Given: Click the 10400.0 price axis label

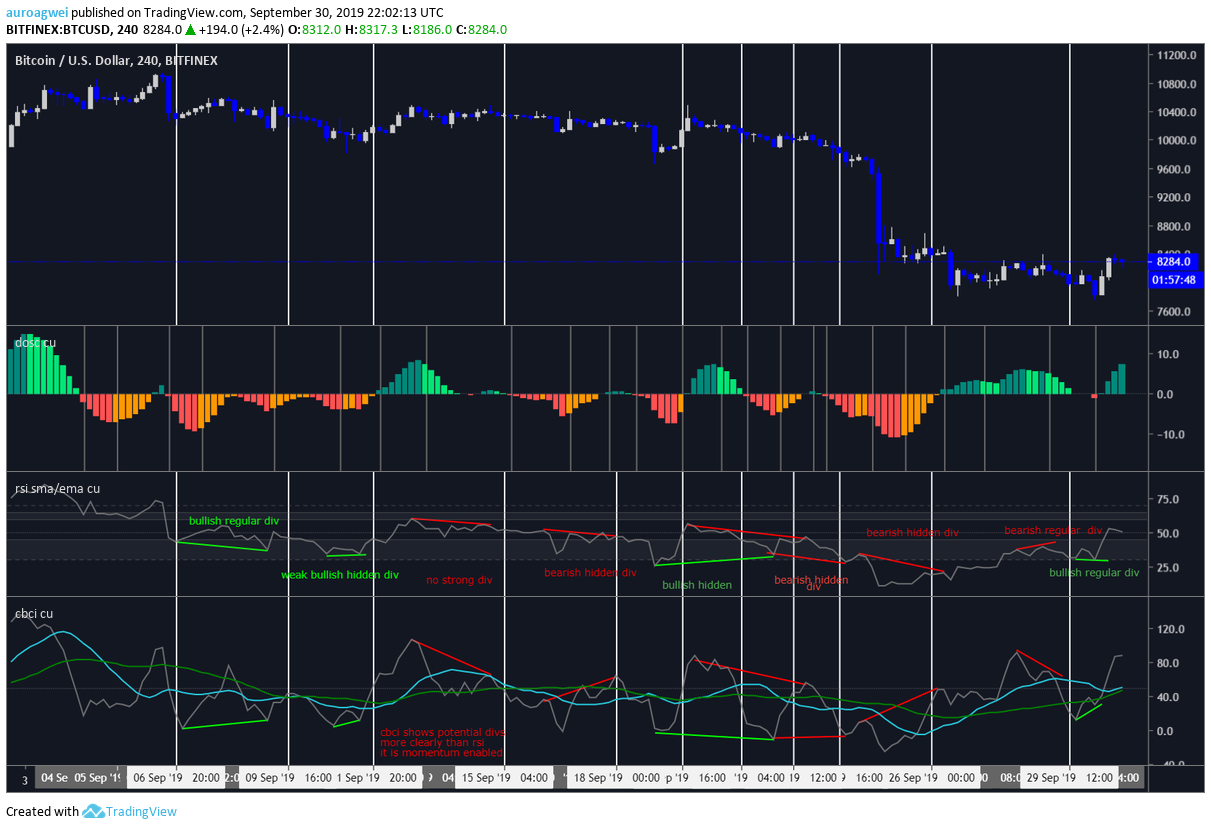Looking at the screenshot, I should click(1175, 112).
